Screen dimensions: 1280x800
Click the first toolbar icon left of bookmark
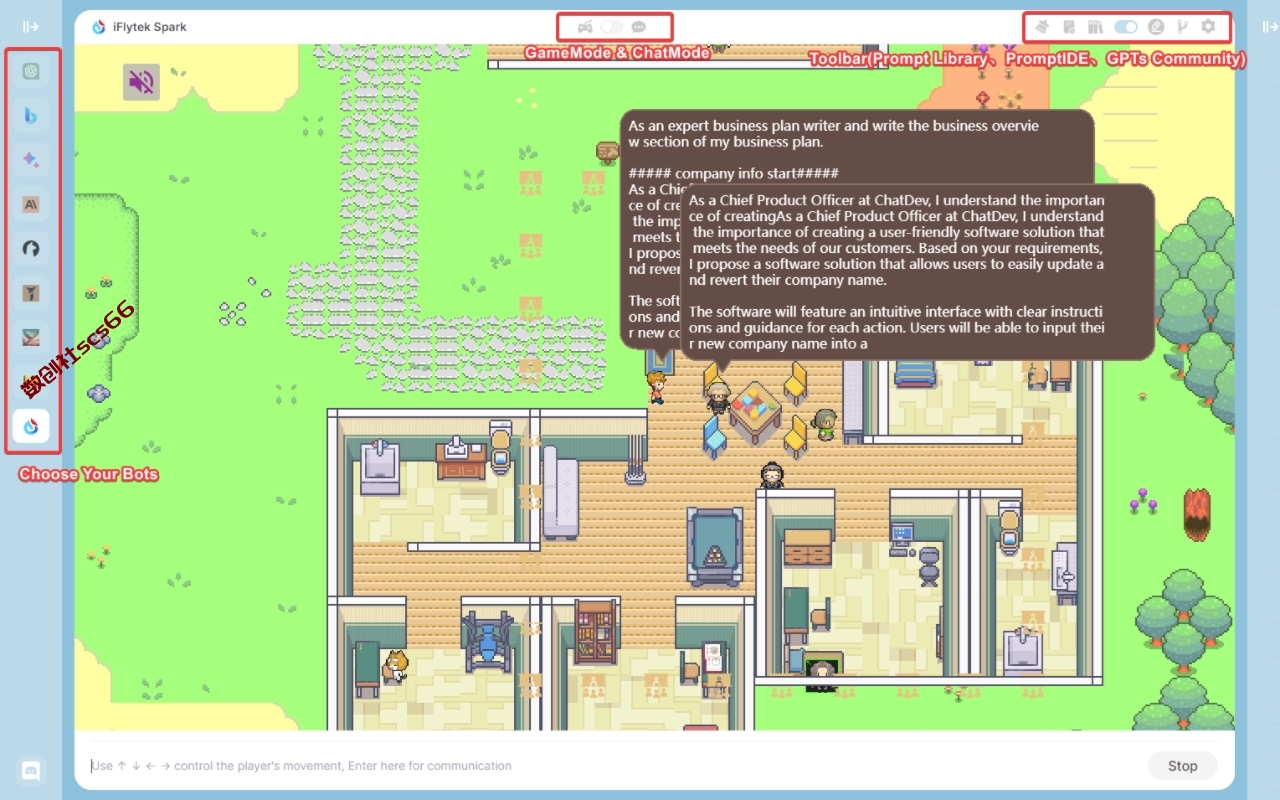pyautogui.click(x=1042, y=27)
